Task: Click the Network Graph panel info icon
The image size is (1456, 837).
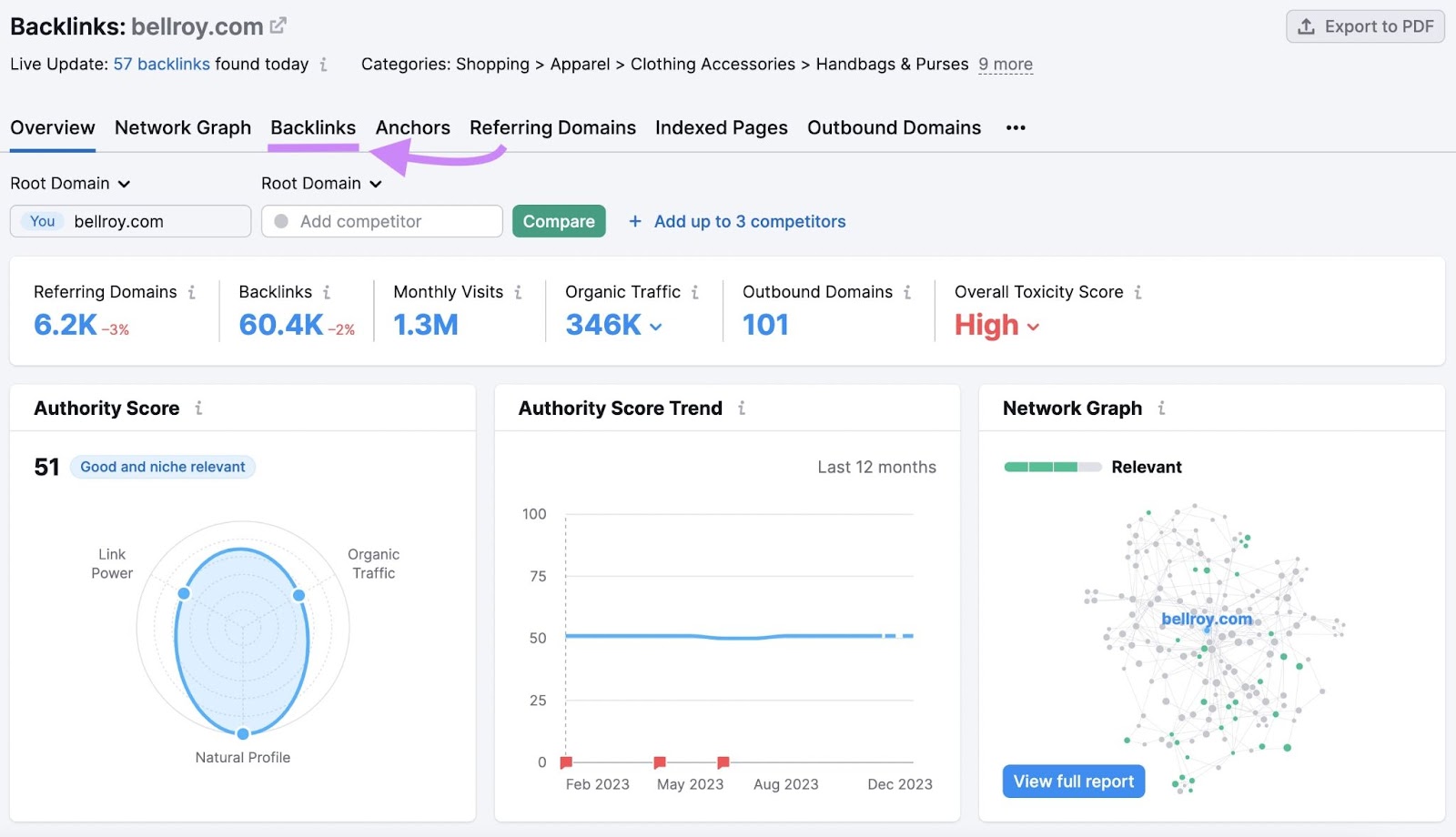Action: pyautogui.click(x=1161, y=408)
